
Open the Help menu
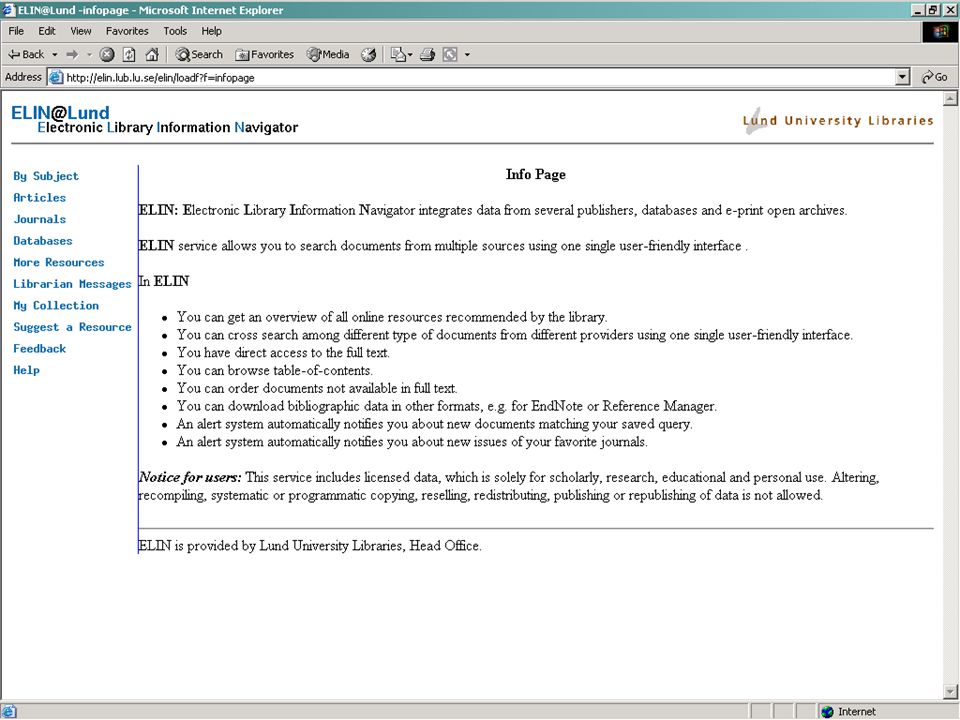[x=211, y=31]
